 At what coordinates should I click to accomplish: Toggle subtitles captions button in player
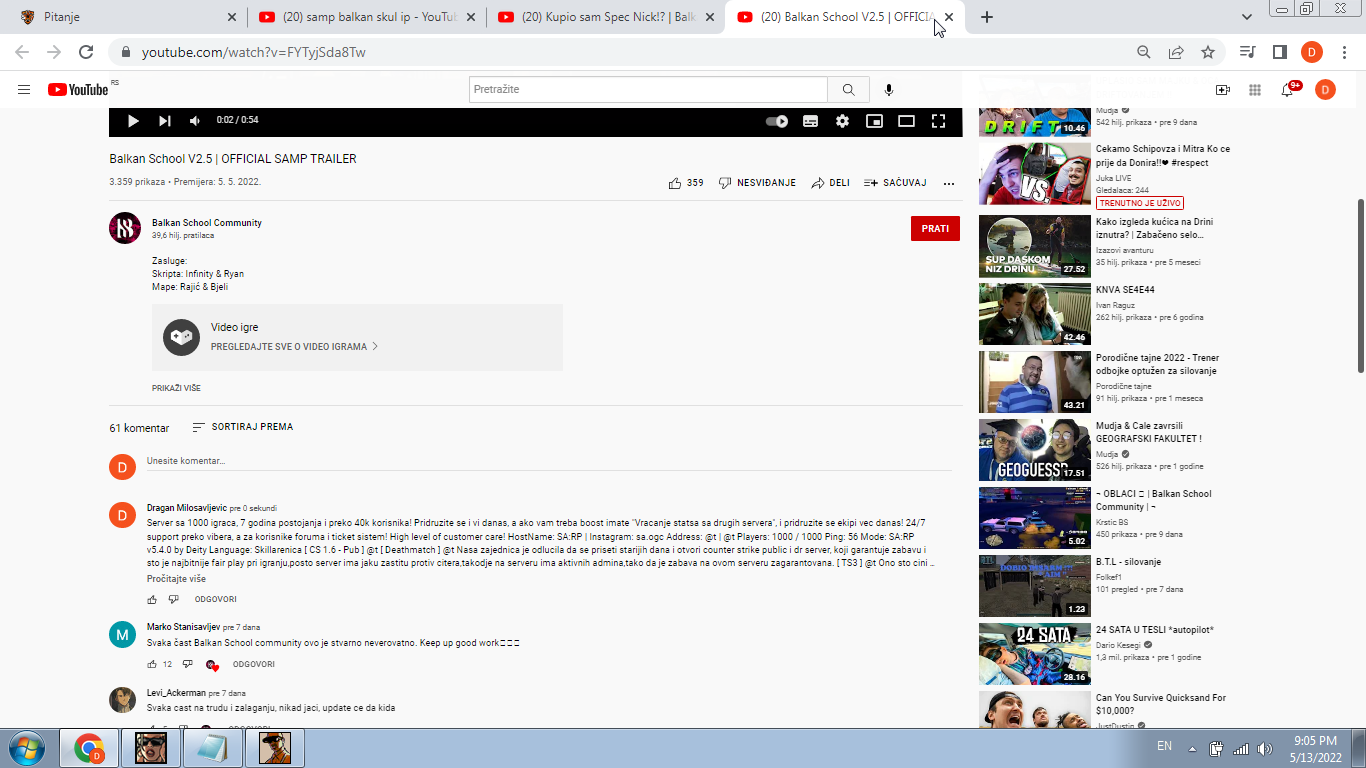point(810,121)
